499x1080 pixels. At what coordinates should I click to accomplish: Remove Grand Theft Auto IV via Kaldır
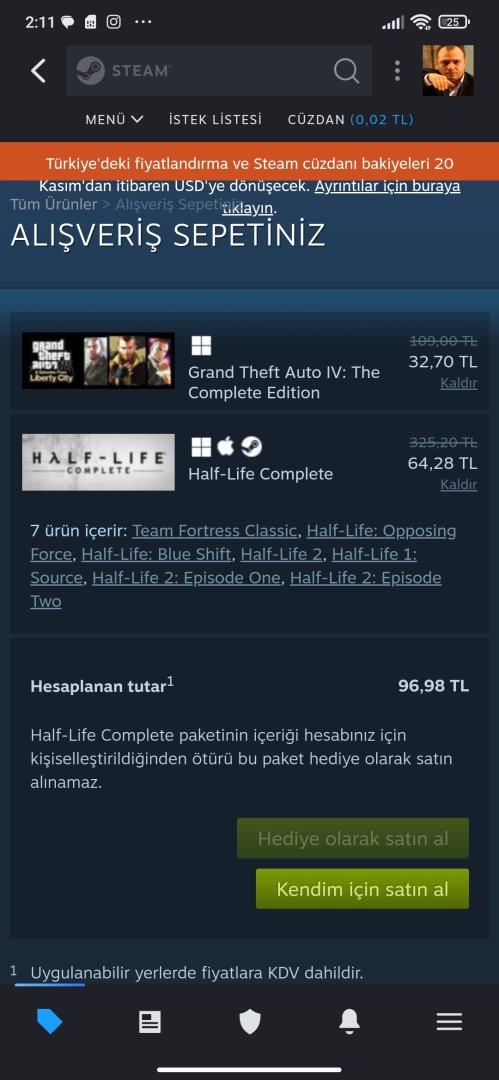(459, 383)
